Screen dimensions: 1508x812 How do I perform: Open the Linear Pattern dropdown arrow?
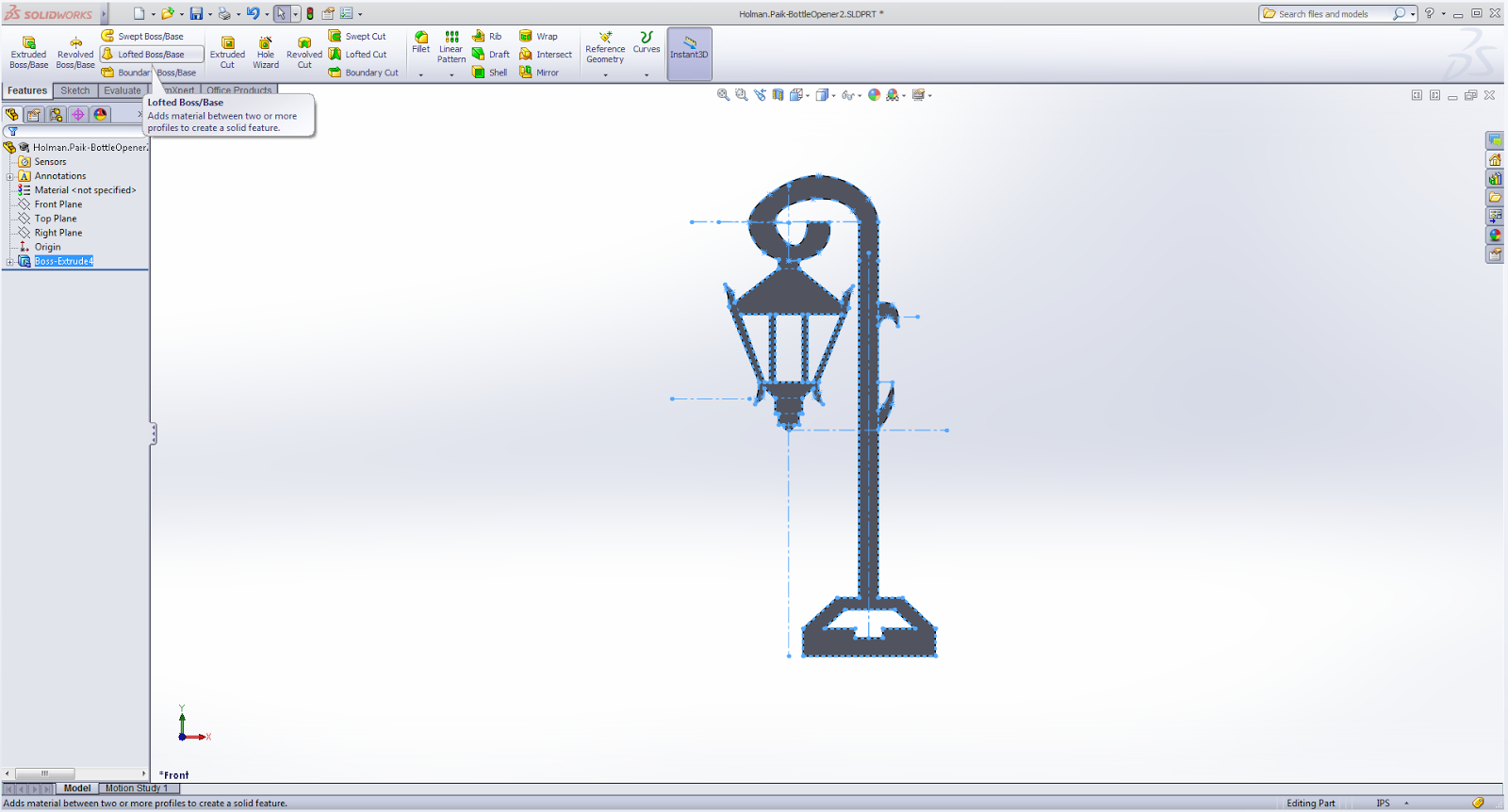click(451, 74)
